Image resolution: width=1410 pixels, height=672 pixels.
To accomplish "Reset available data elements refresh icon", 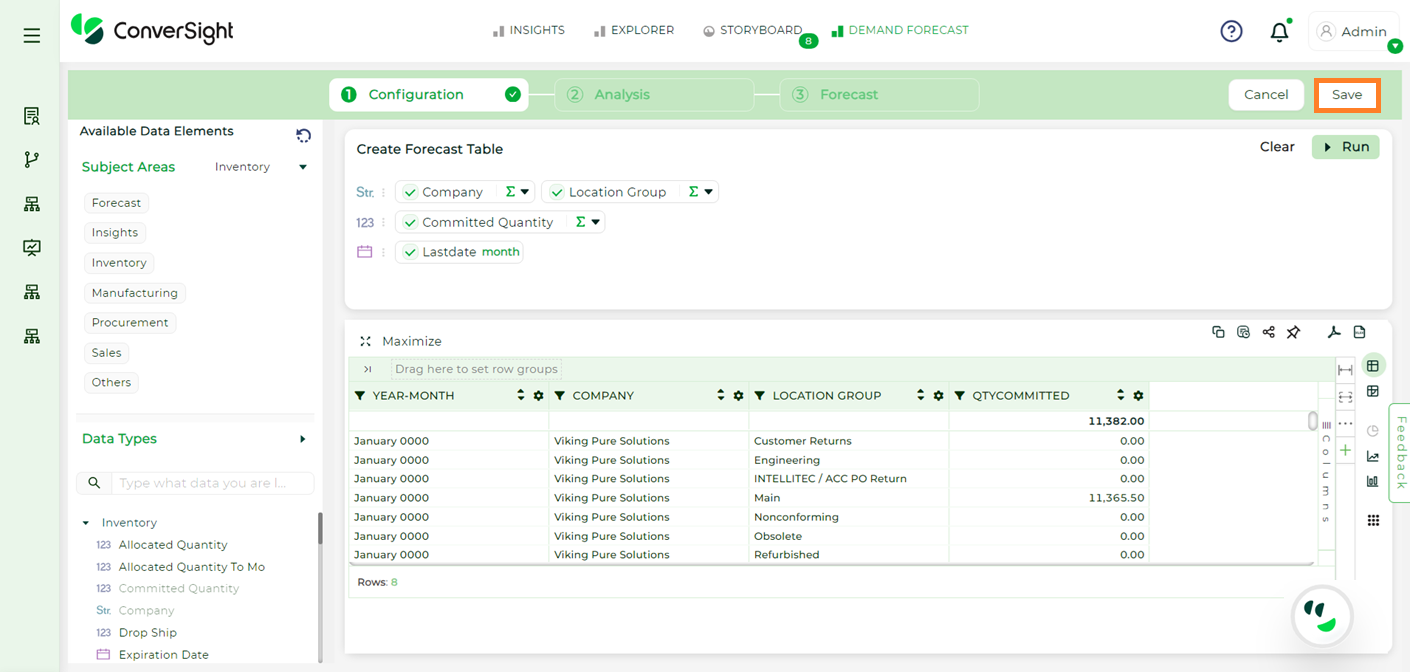I will (303, 135).
